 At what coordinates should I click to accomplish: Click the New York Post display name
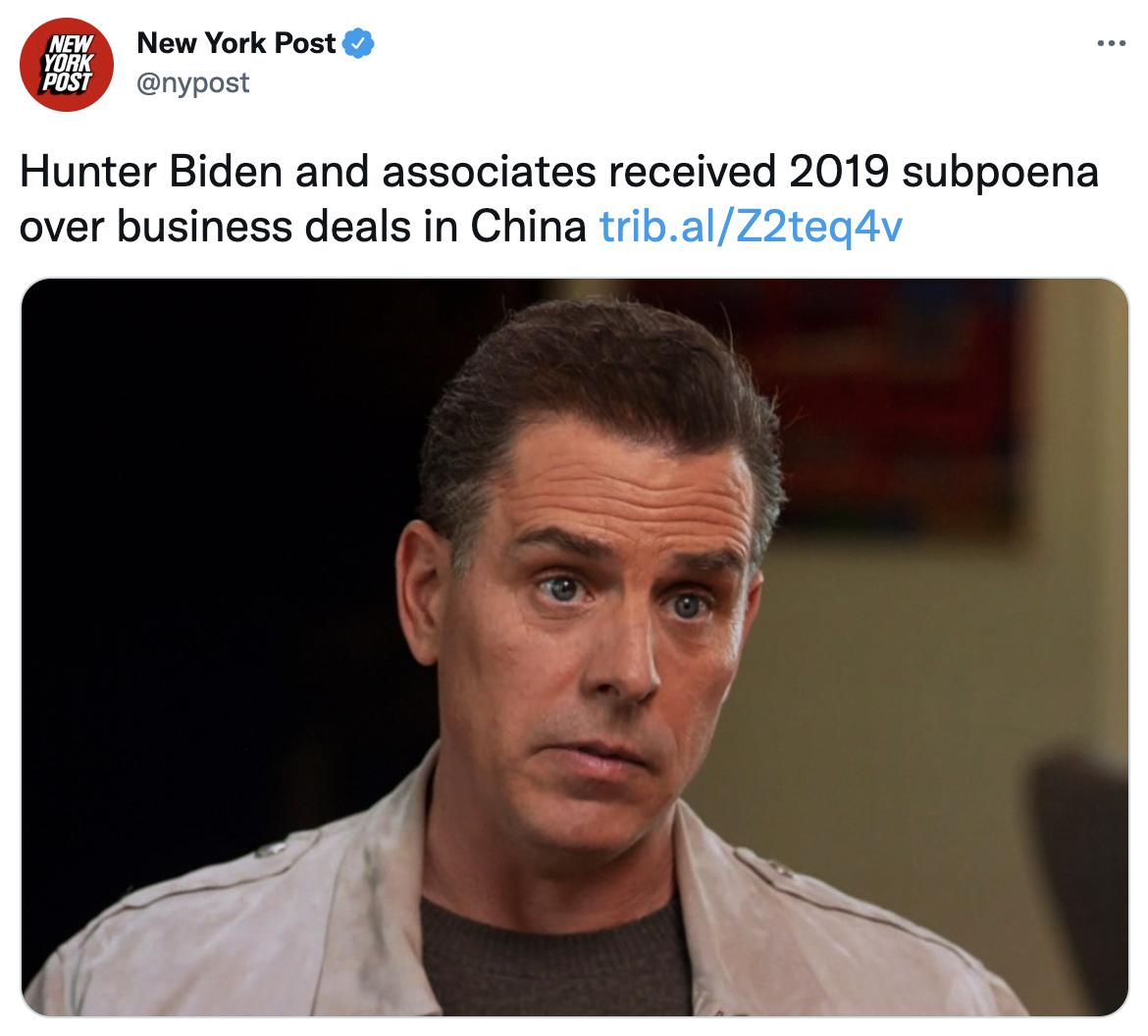[235, 43]
